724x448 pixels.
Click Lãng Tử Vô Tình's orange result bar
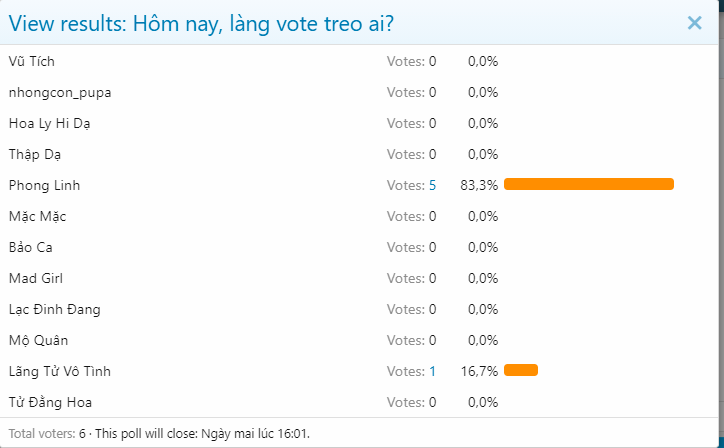[521, 370]
